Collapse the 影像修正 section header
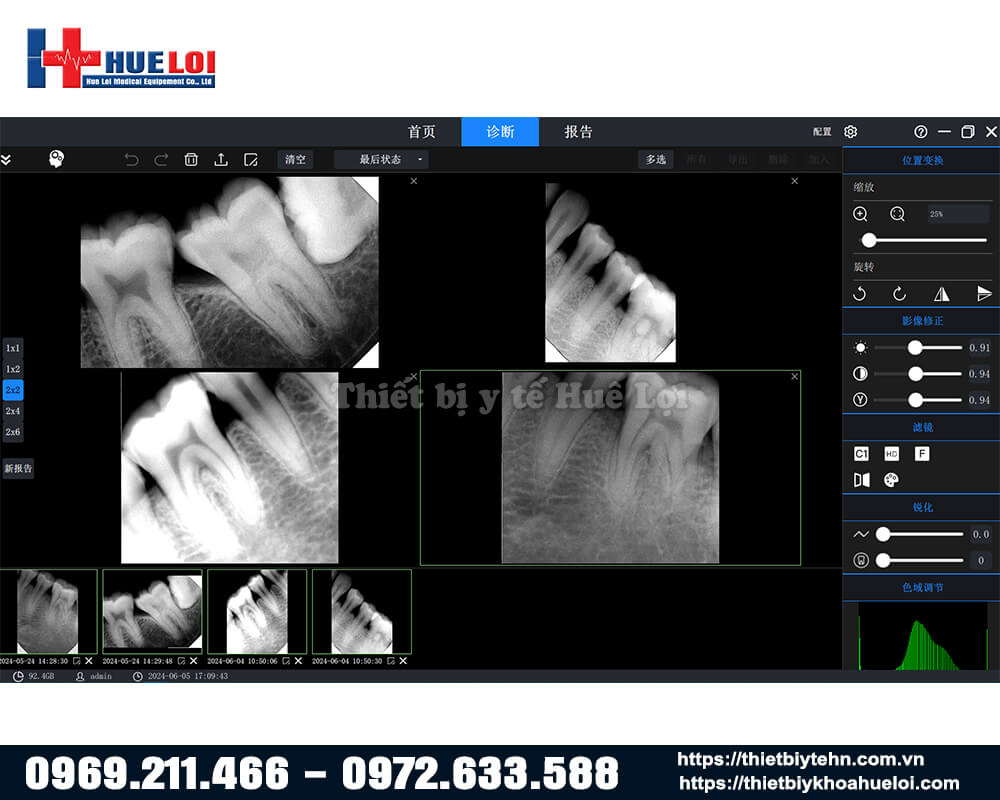This screenshot has width=1000, height=800. [921, 321]
